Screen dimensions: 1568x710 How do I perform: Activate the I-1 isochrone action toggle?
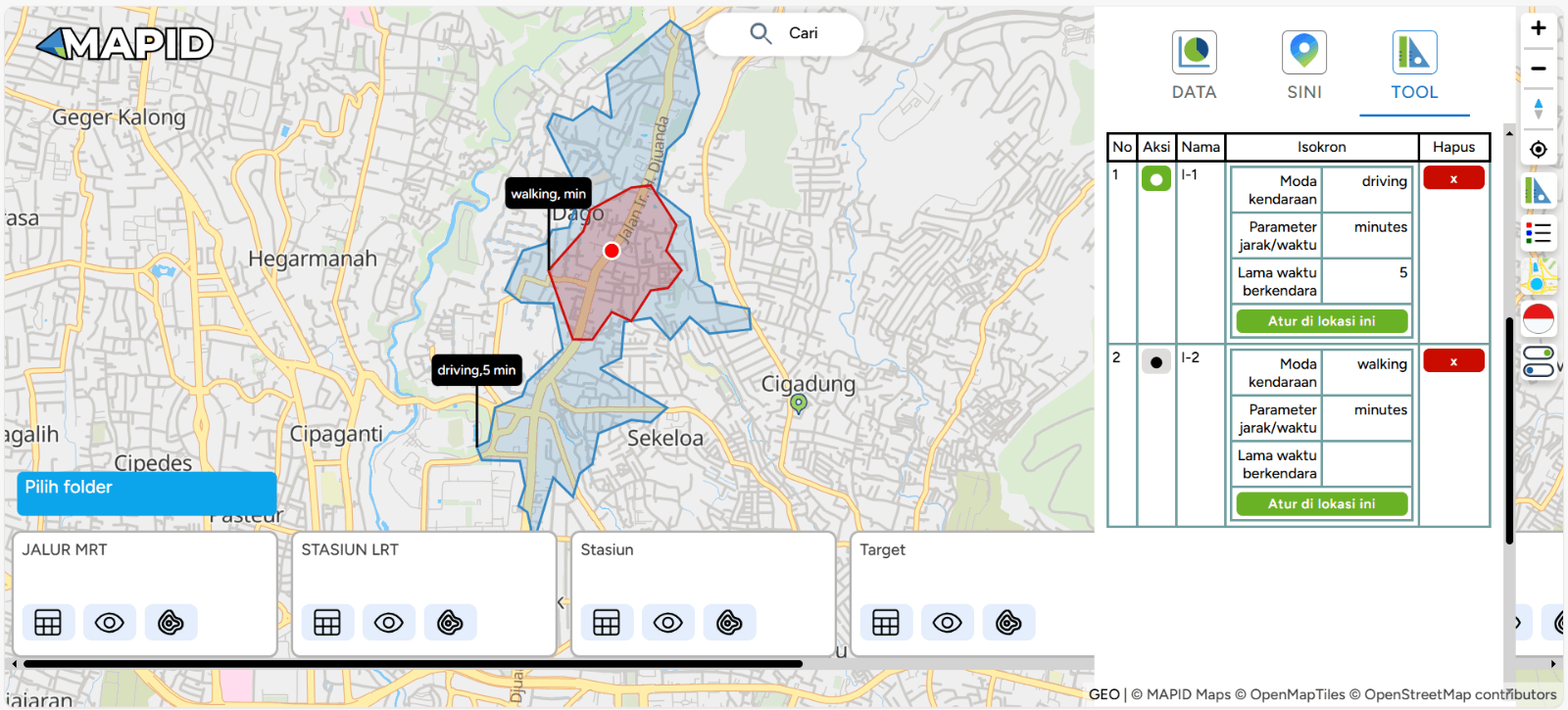[1156, 179]
